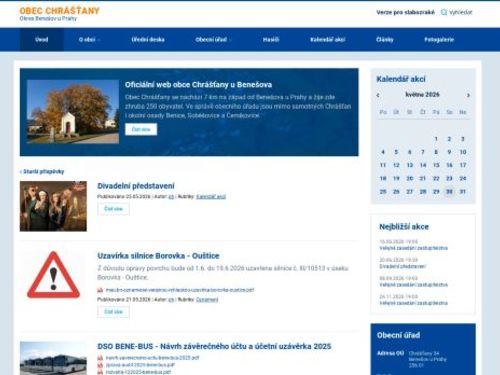
Task: Switch to Verze pro slabozraké
Action: [x=405, y=12]
